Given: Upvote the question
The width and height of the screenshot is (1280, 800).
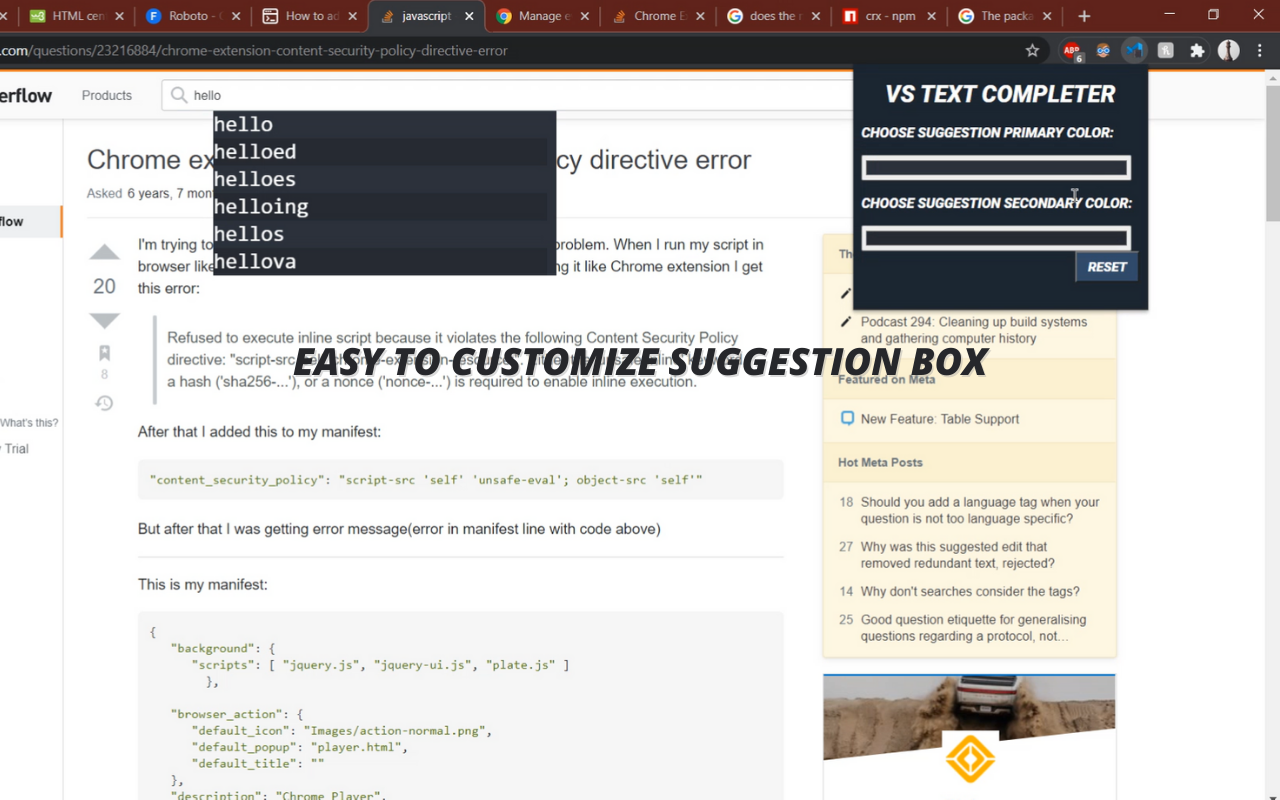Looking at the screenshot, I should [104, 252].
